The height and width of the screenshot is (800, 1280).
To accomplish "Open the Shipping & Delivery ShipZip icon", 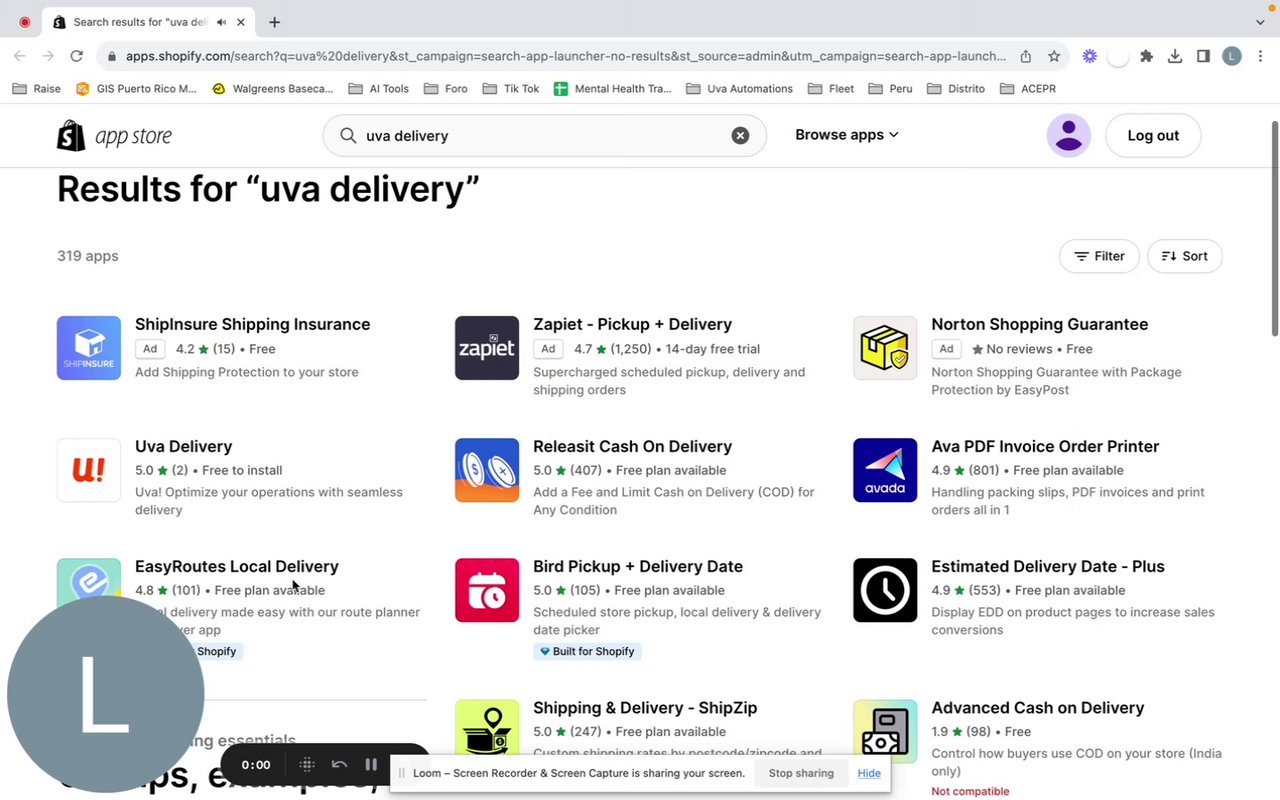I will (x=487, y=731).
